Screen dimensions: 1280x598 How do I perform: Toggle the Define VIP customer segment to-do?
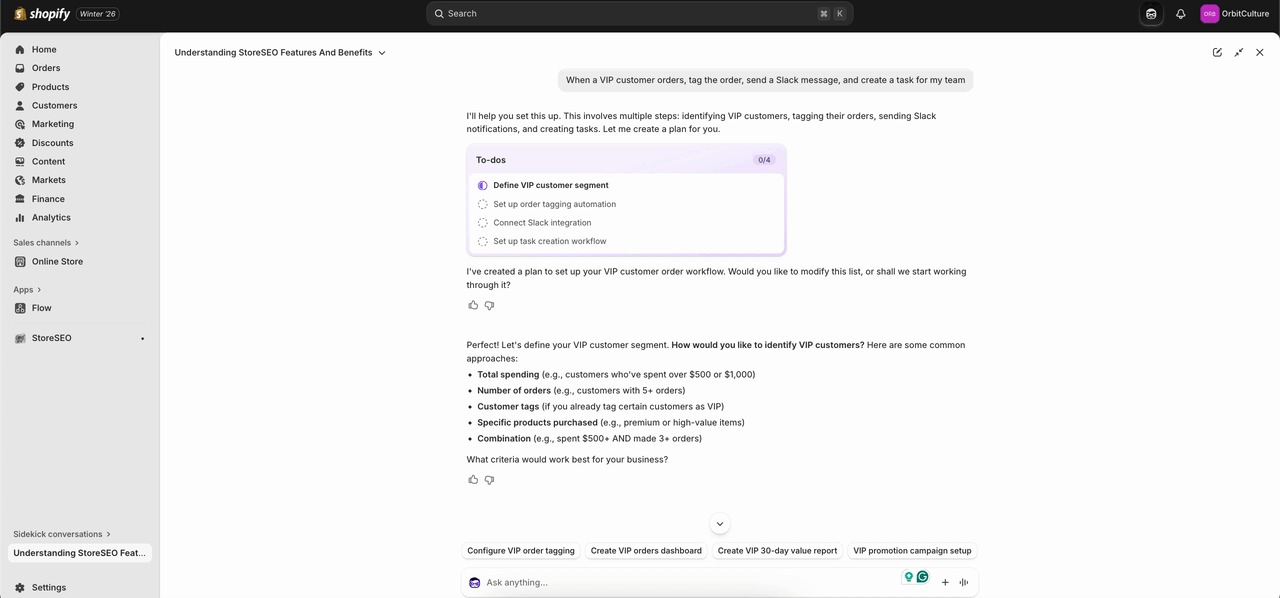tap(483, 185)
